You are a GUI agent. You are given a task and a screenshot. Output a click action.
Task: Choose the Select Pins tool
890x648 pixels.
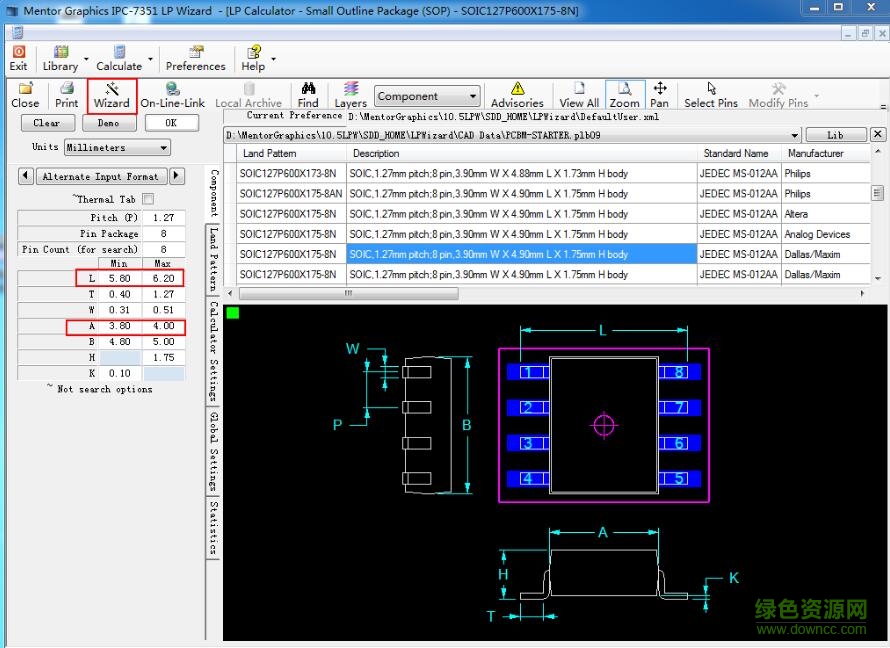click(710, 95)
